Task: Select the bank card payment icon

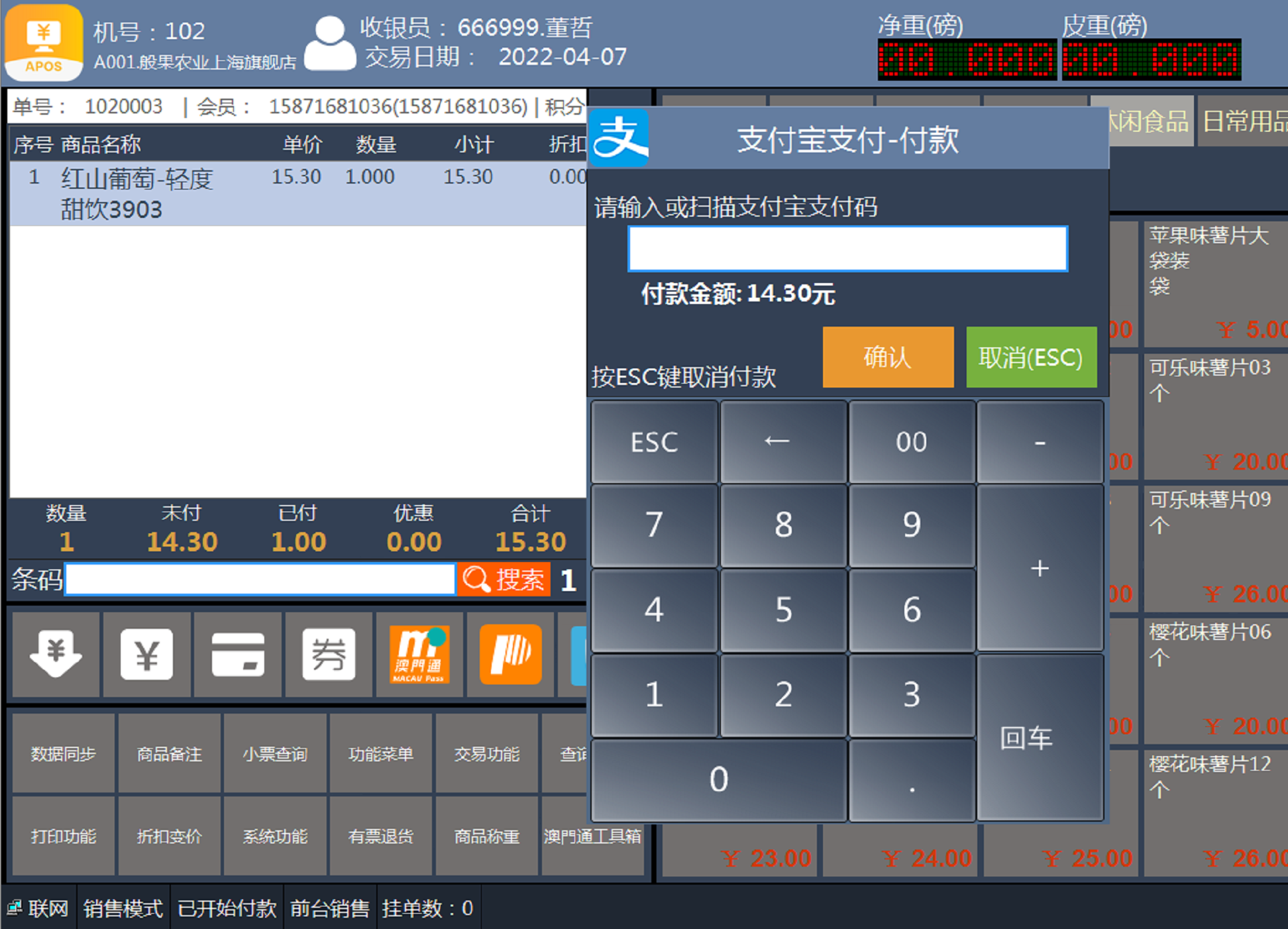Action: pos(238,654)
